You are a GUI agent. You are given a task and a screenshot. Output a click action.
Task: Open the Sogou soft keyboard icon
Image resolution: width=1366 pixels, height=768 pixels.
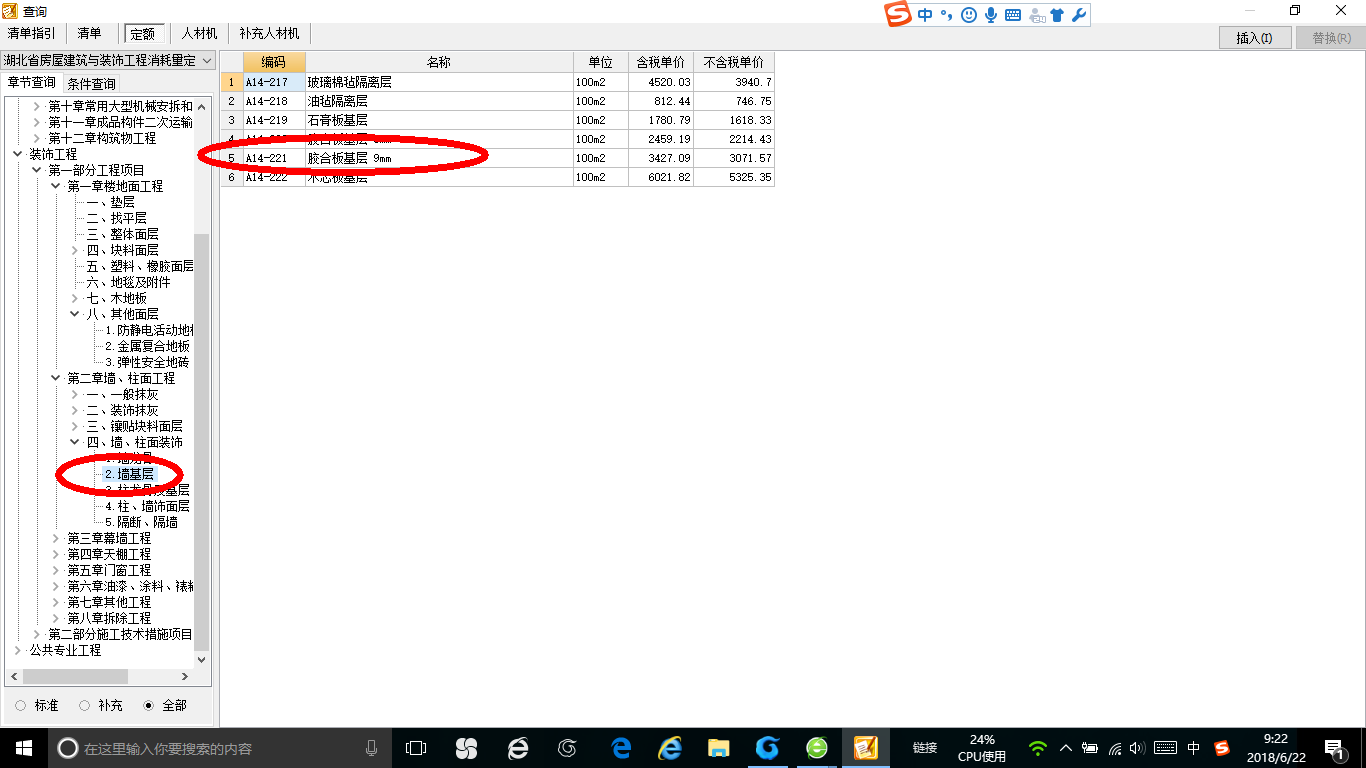[1013, 15]
